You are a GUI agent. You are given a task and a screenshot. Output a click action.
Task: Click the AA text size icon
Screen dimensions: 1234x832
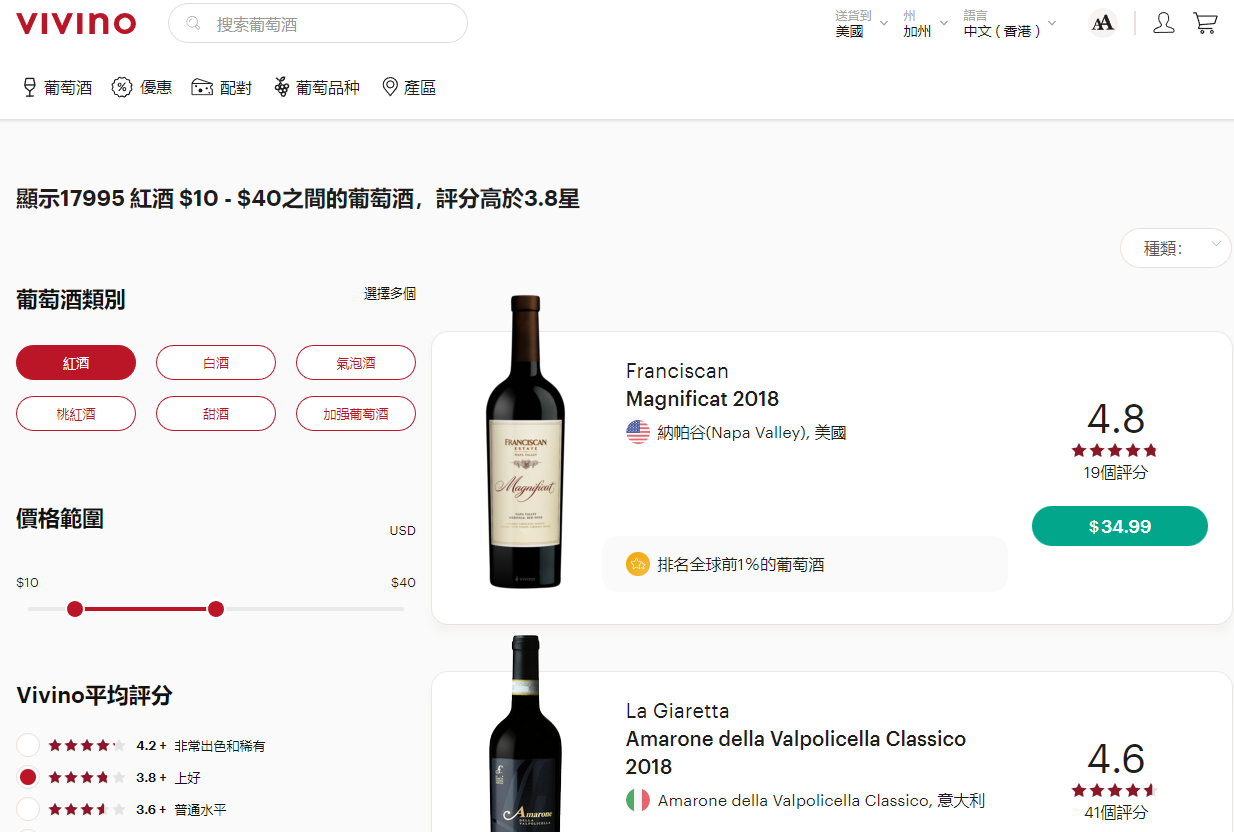(x=1103, y=23)
